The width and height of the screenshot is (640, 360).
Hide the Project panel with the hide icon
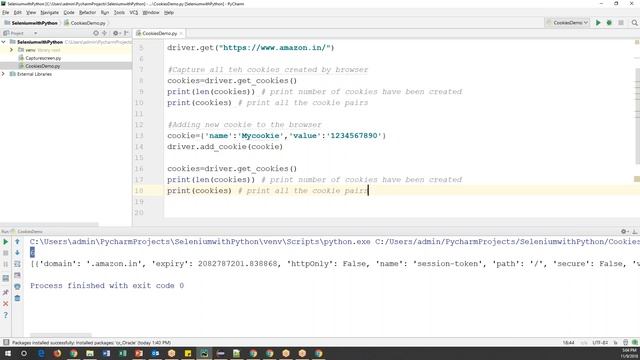pos(126,33)
